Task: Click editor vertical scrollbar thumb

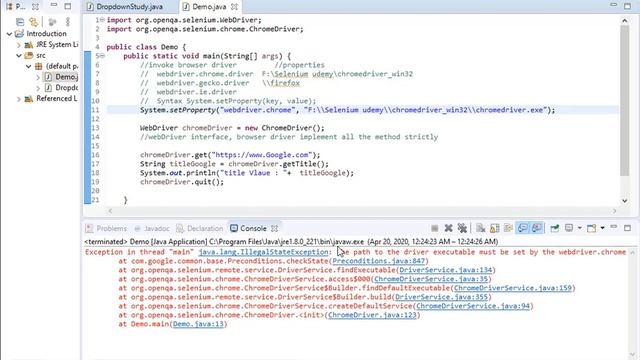Action: (x=625, y=100)
